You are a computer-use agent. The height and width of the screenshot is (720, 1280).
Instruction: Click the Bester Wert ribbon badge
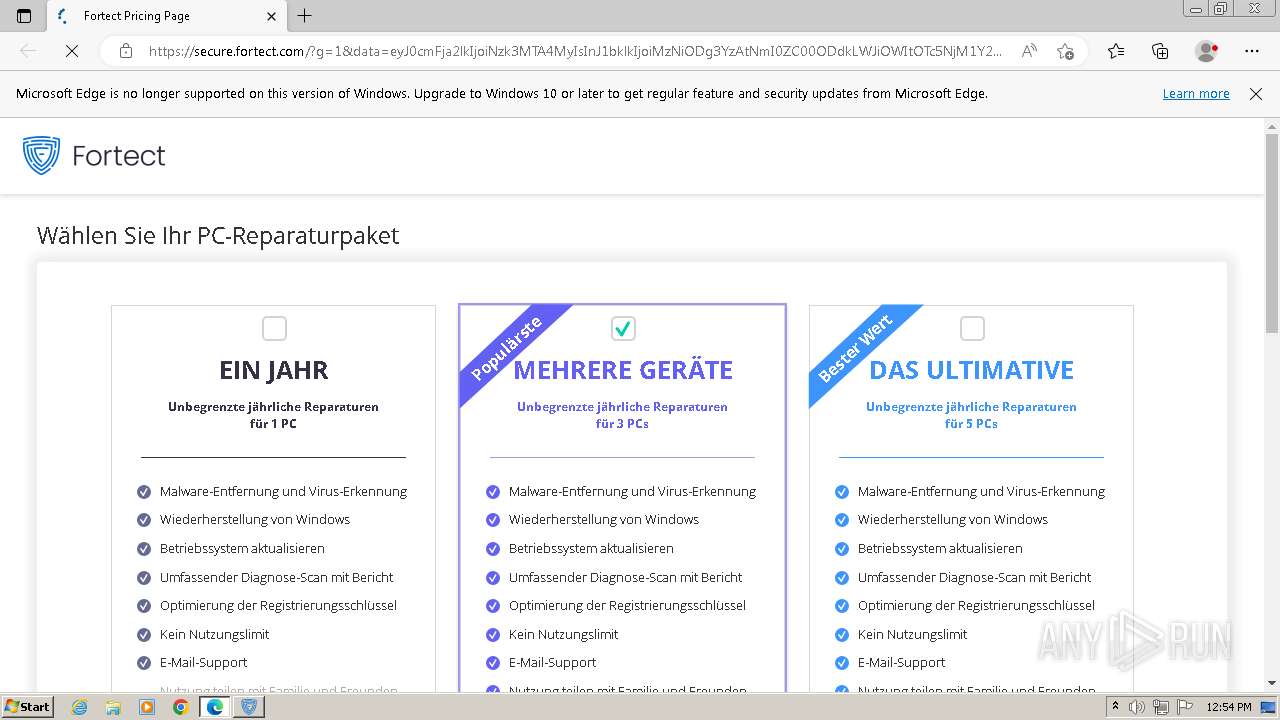[x=855, y=349]
